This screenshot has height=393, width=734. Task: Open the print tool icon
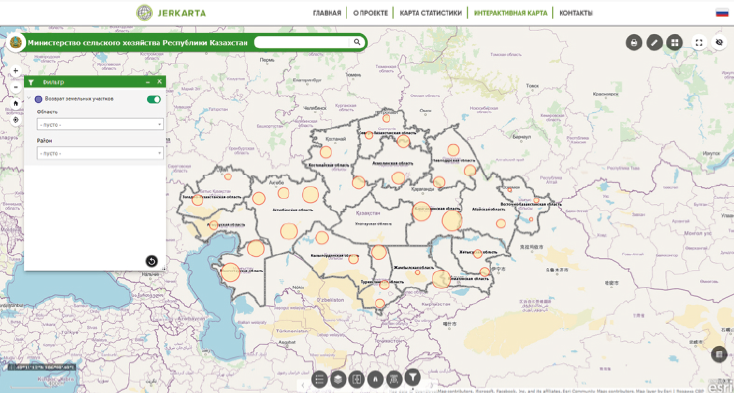pos(634,43)
